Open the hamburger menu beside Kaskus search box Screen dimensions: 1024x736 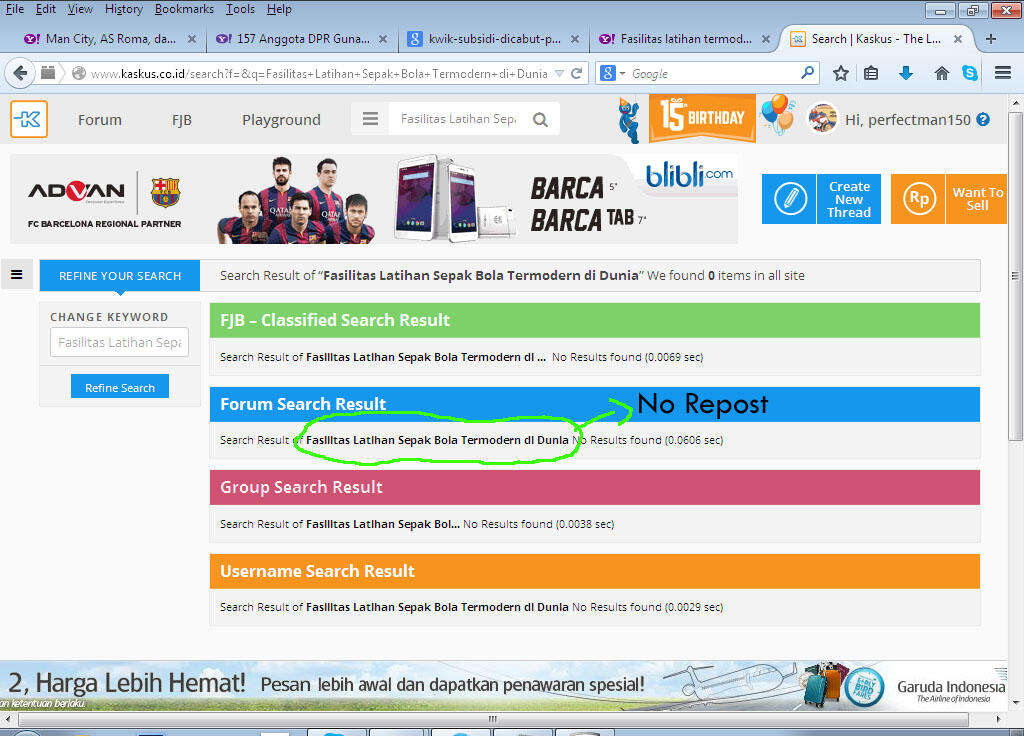coord(371,119)
